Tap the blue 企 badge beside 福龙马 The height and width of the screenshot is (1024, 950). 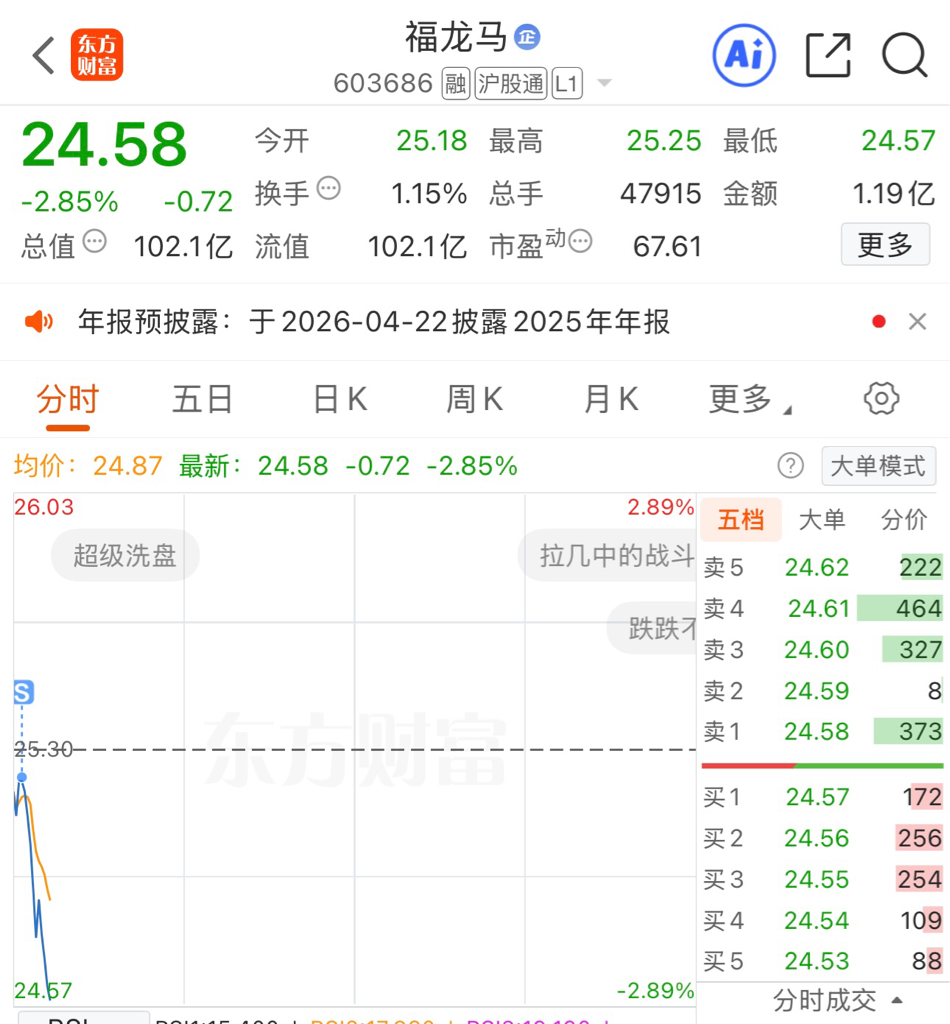[x=527, y=37]
